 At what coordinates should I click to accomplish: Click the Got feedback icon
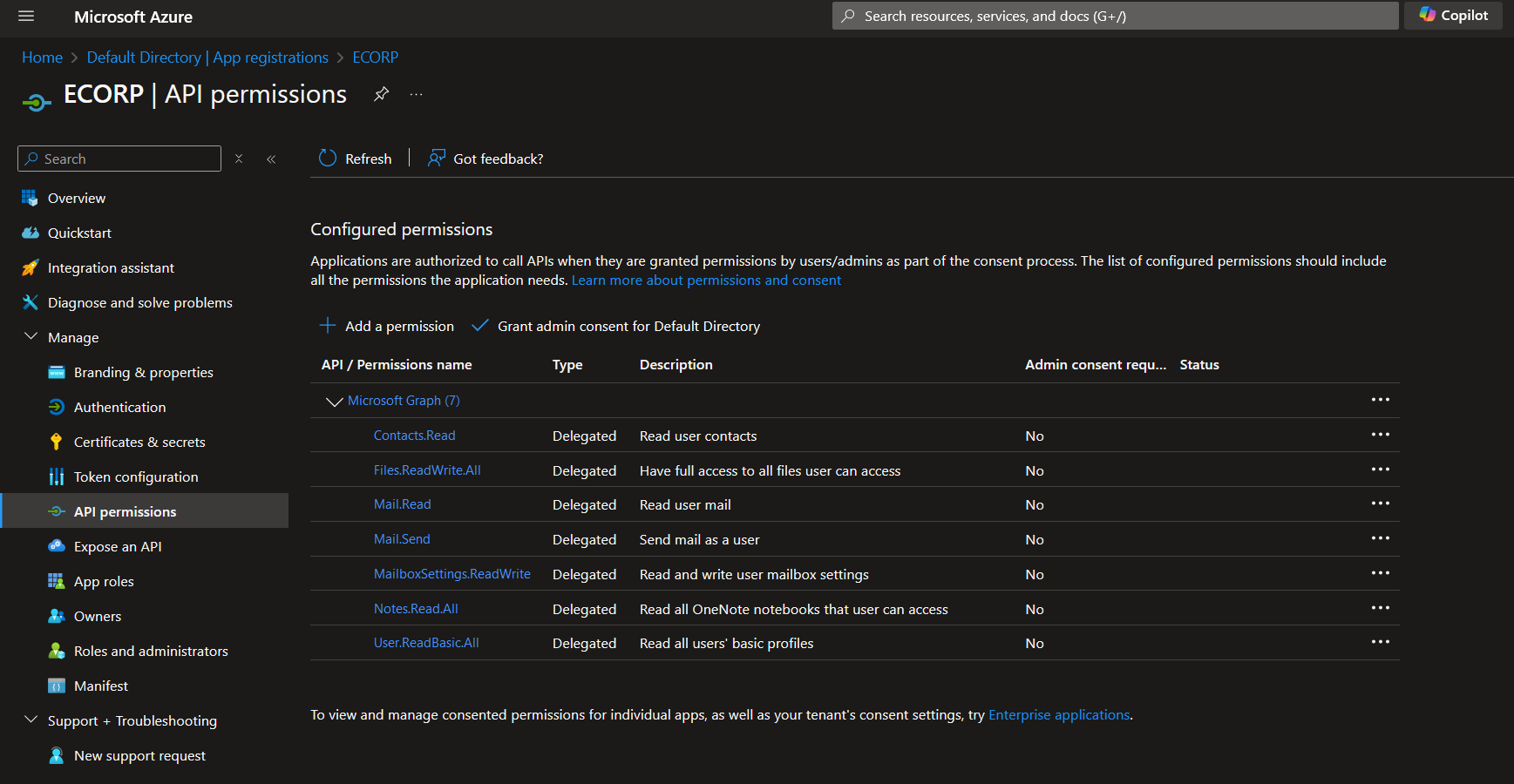[x=436, y=158]
